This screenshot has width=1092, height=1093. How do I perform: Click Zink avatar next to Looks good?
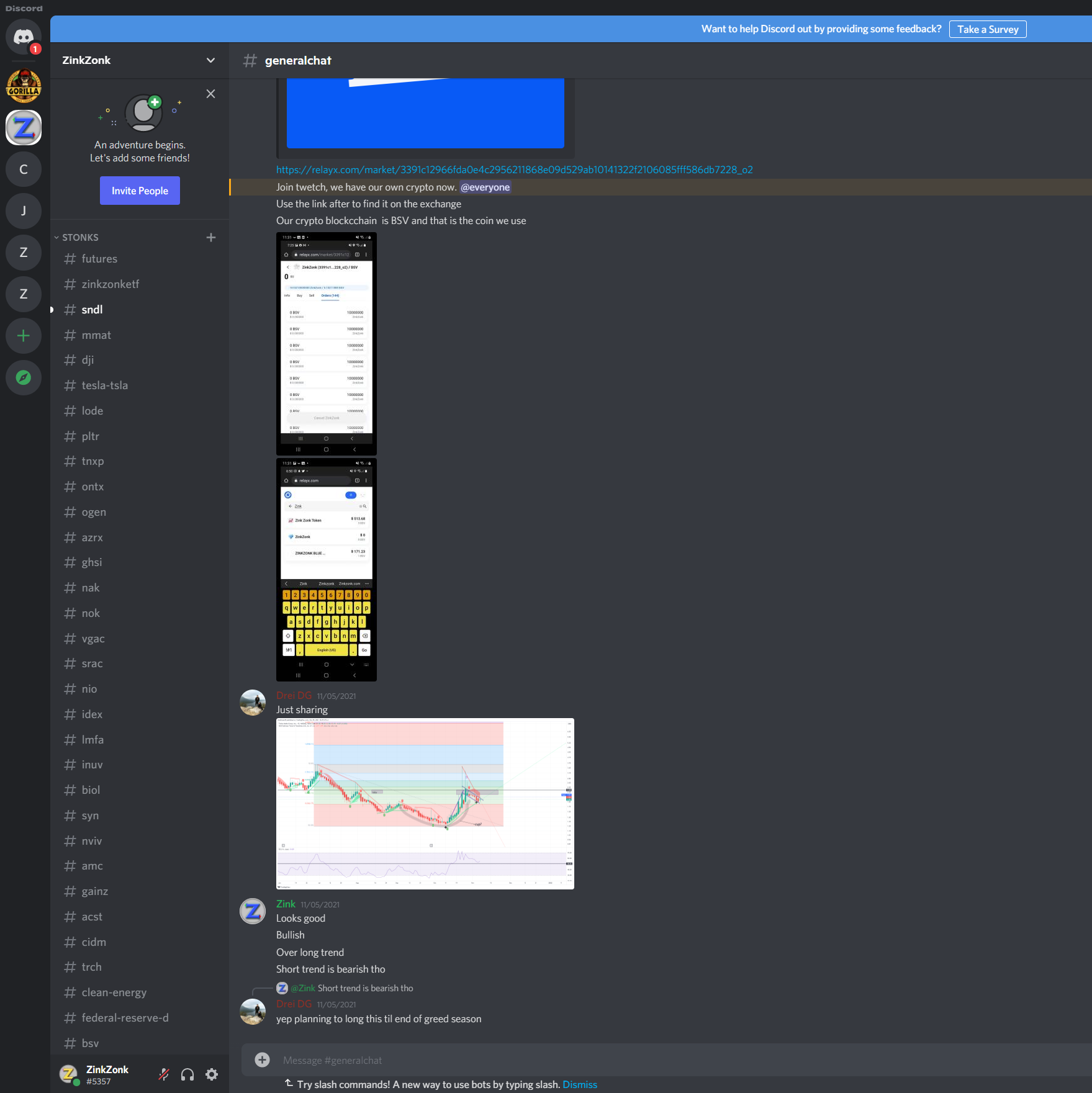[x=253, y=911]
